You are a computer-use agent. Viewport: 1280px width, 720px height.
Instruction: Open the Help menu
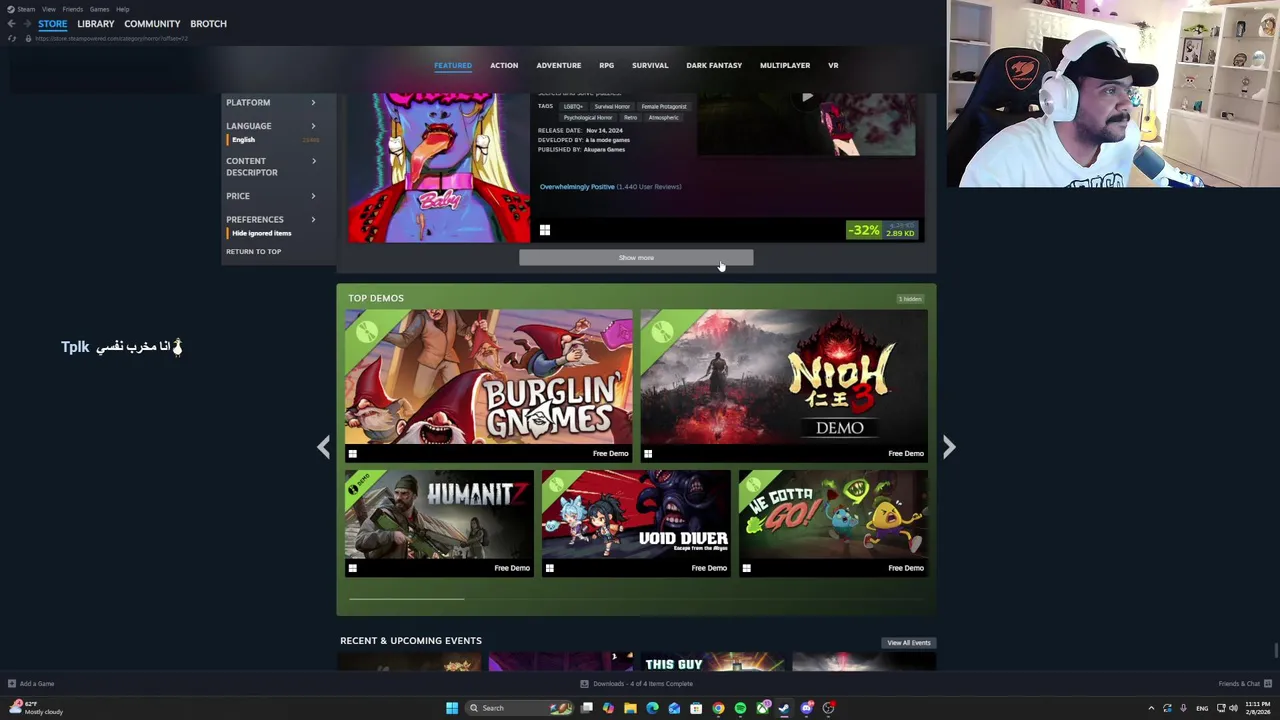[122, 9]
